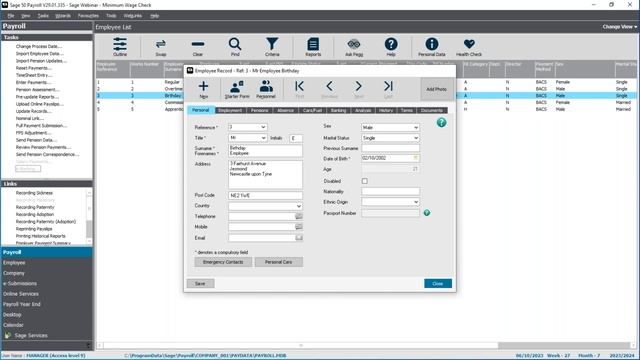Click the Email send icon
This screenshot has width=640, height=360.
pos(299,238)
